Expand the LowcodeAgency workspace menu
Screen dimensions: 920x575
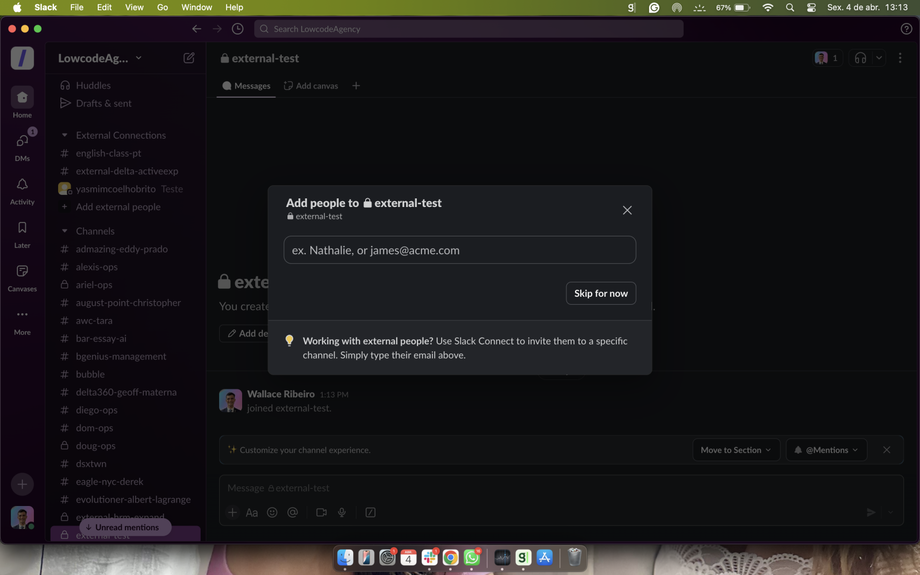pos(100,58)
